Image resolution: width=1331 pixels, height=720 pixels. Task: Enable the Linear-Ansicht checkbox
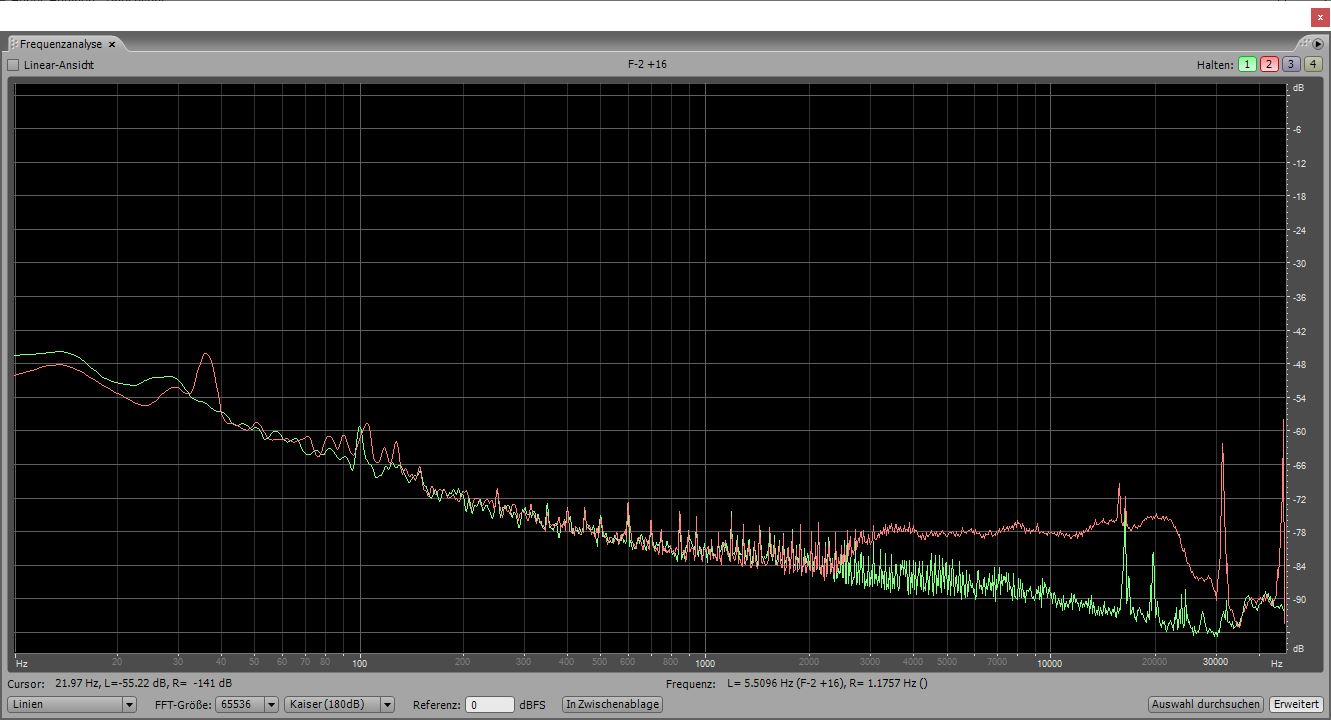[x=13, y=65]
